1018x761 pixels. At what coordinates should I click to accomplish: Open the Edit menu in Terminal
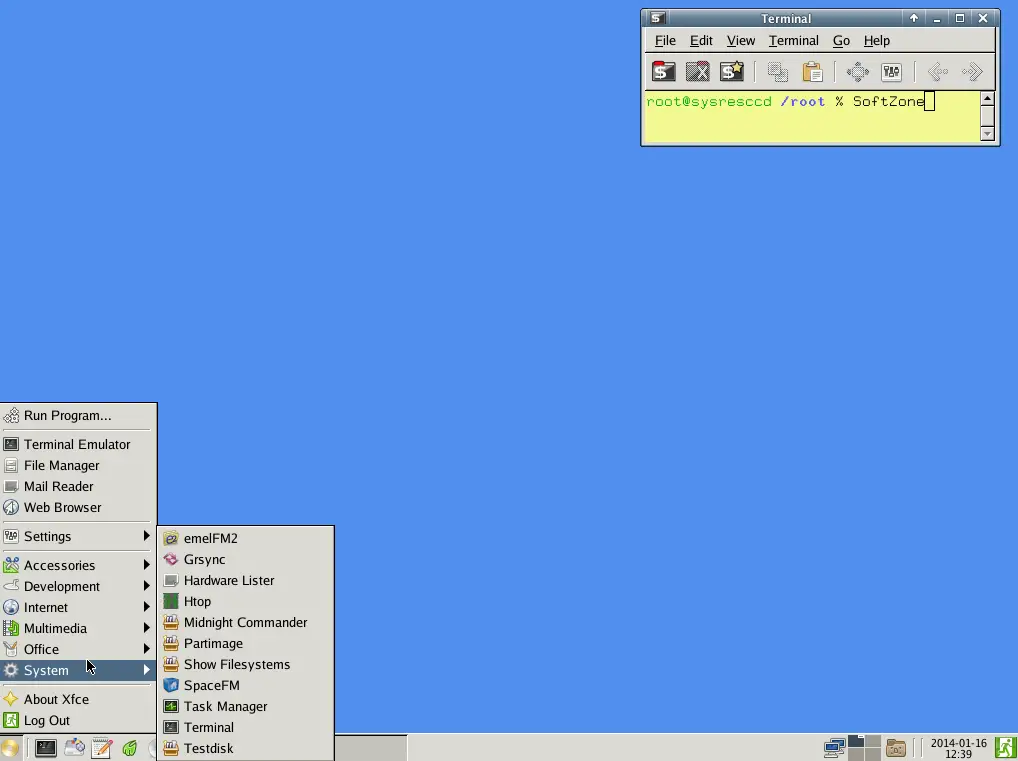pos(701,40)
